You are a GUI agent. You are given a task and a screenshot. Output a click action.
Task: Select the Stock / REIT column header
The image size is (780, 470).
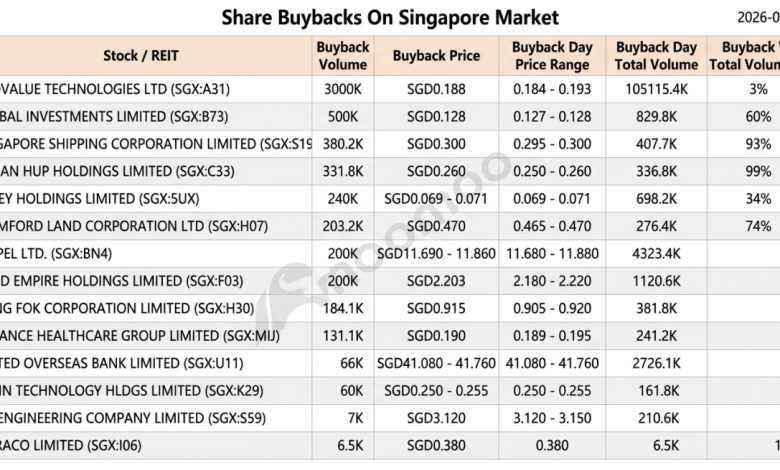click(x=141, y=56)
